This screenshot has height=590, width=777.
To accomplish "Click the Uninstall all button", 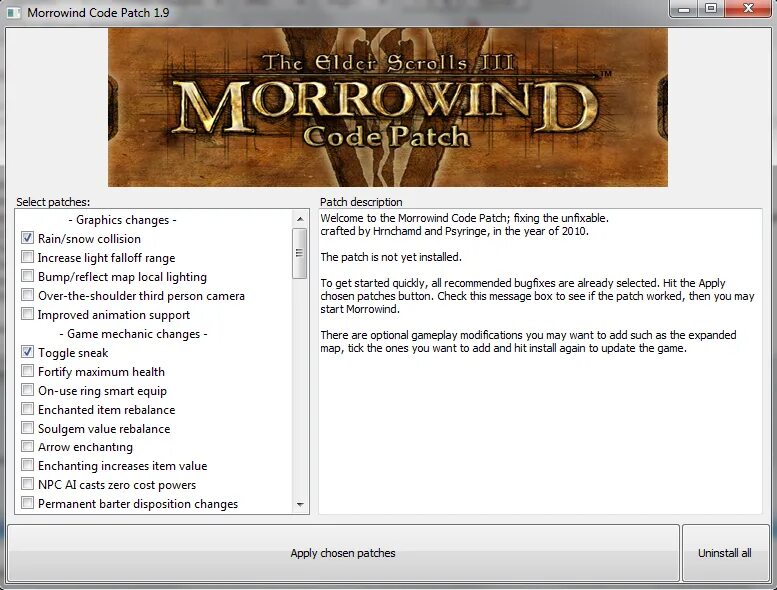I will 725,553.
